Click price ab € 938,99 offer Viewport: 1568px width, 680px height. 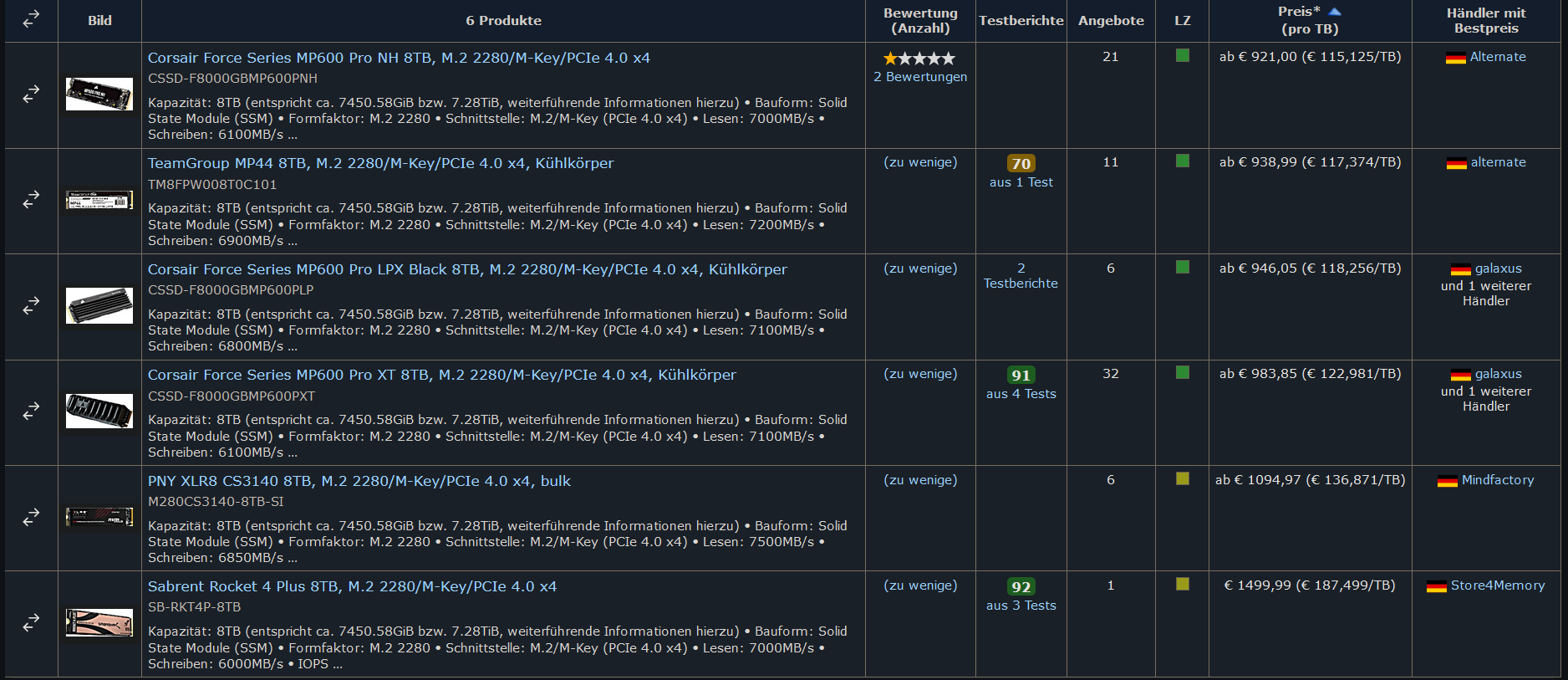pos(1310,162)
